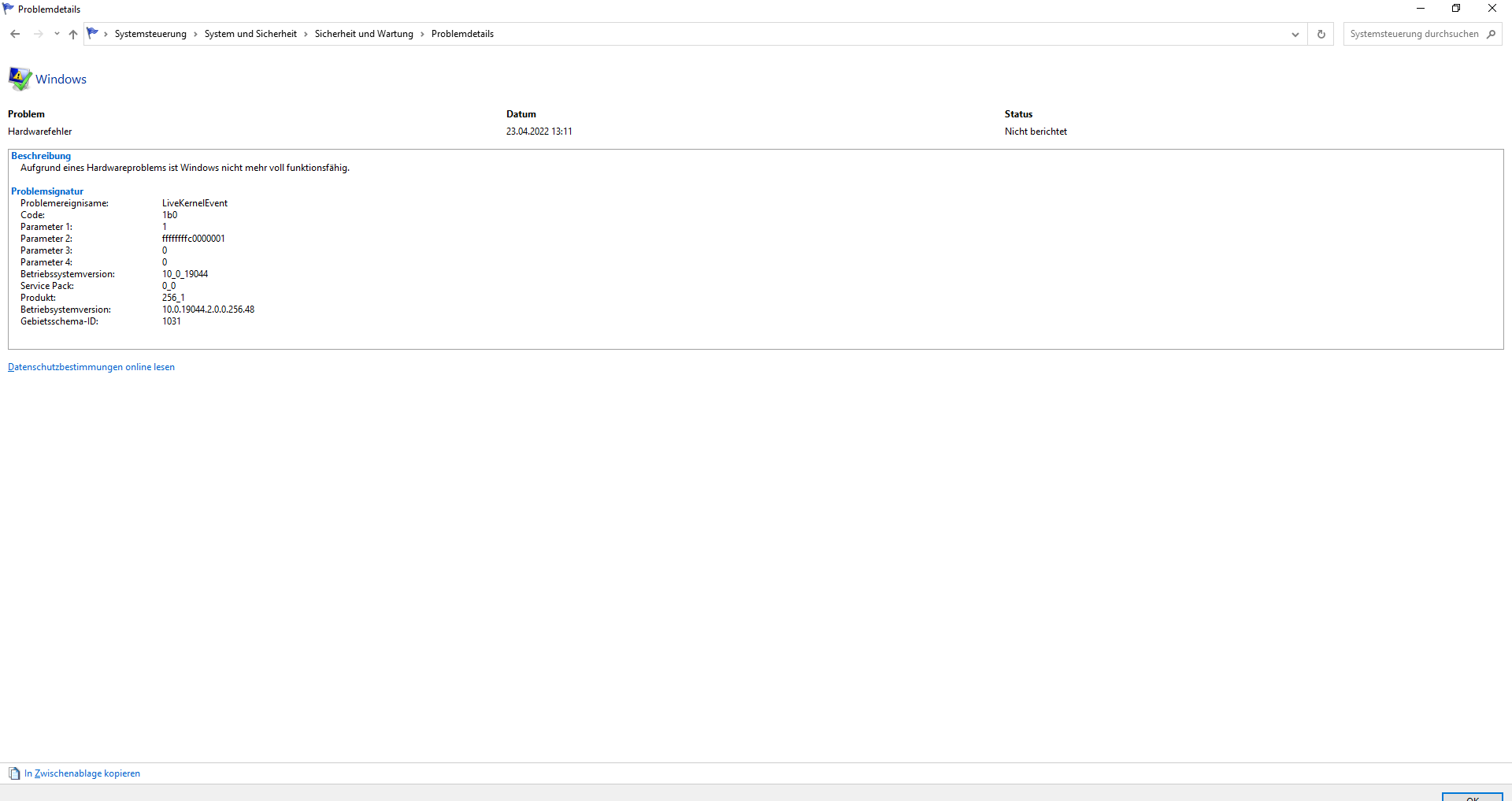Click the Problemdetails title bar flag icon
This screenshot has width=1512, height=801.
(8, 9)
